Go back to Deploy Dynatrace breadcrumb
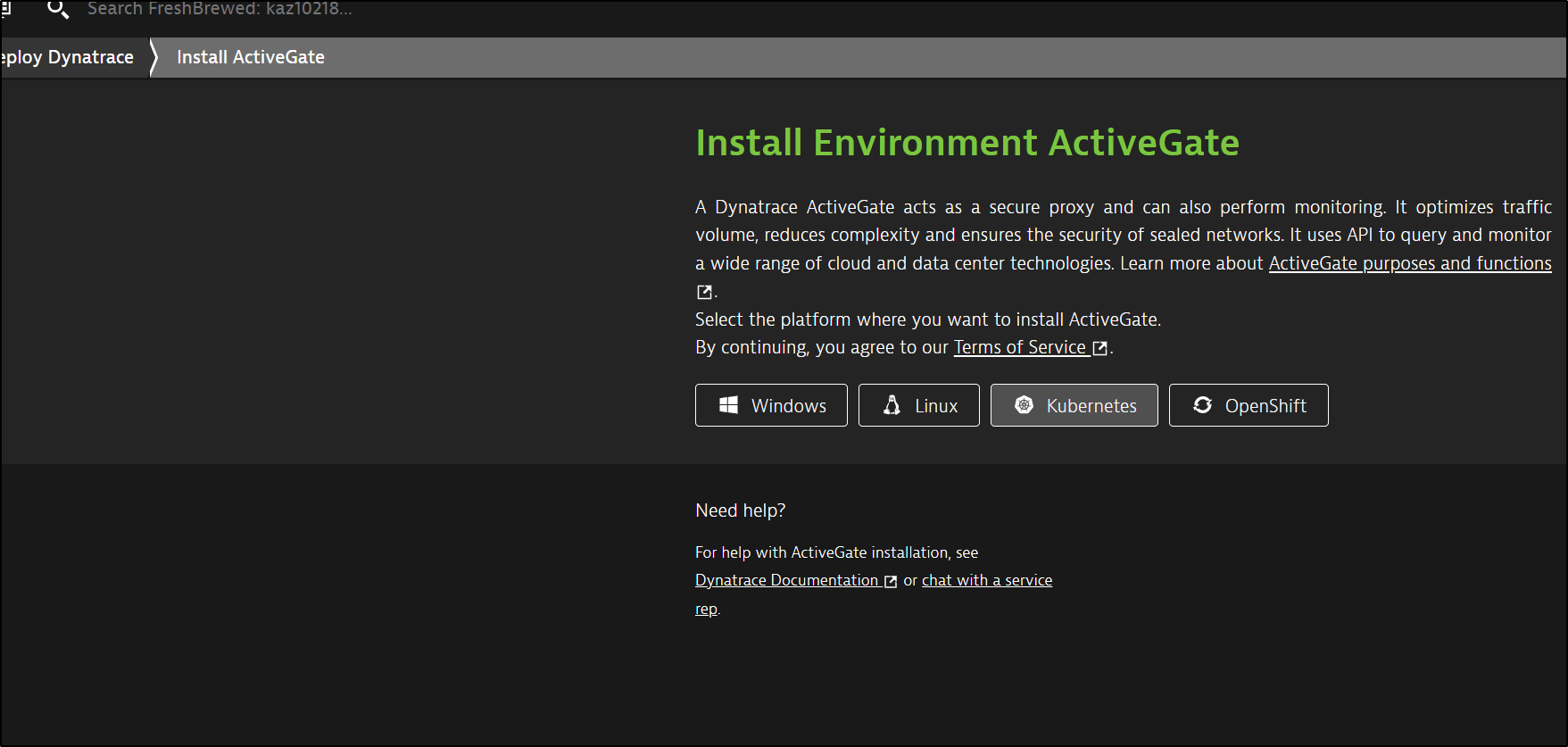1568x747 pixels. (x=68, y=57)
